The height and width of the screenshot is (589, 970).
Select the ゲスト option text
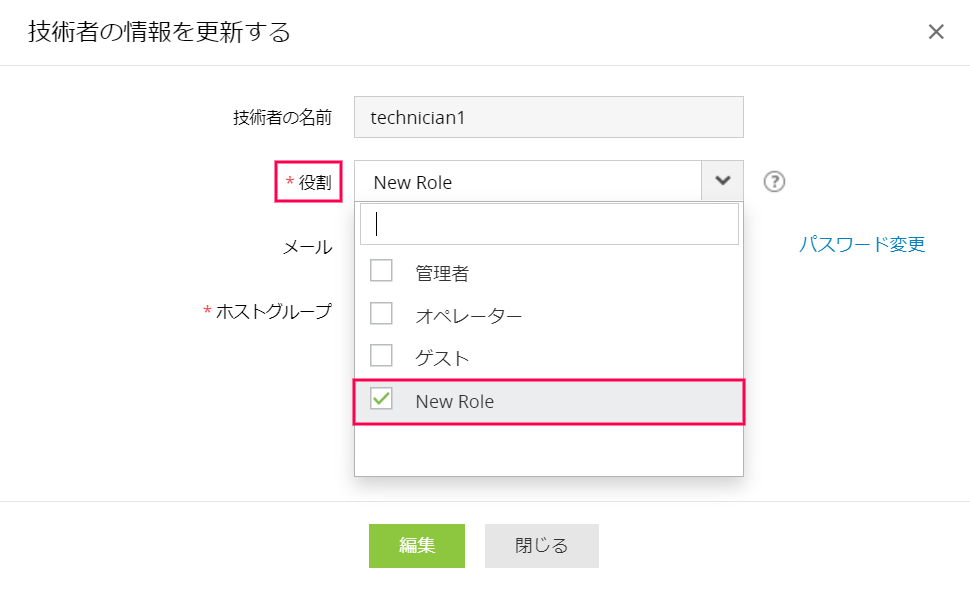pos(442,358)
